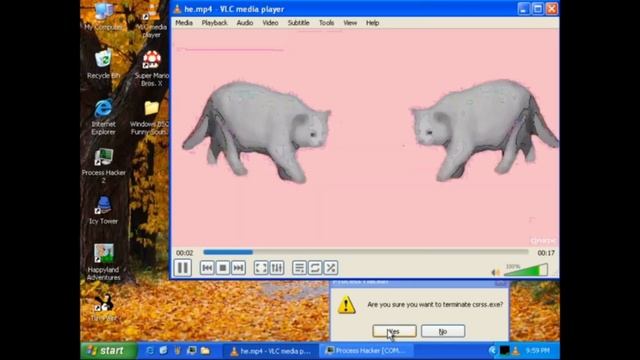Image resolution: width=640 pixels, height=360 pixels.
Task: Click No in the terminate dialog
Action: coord(443,331)
